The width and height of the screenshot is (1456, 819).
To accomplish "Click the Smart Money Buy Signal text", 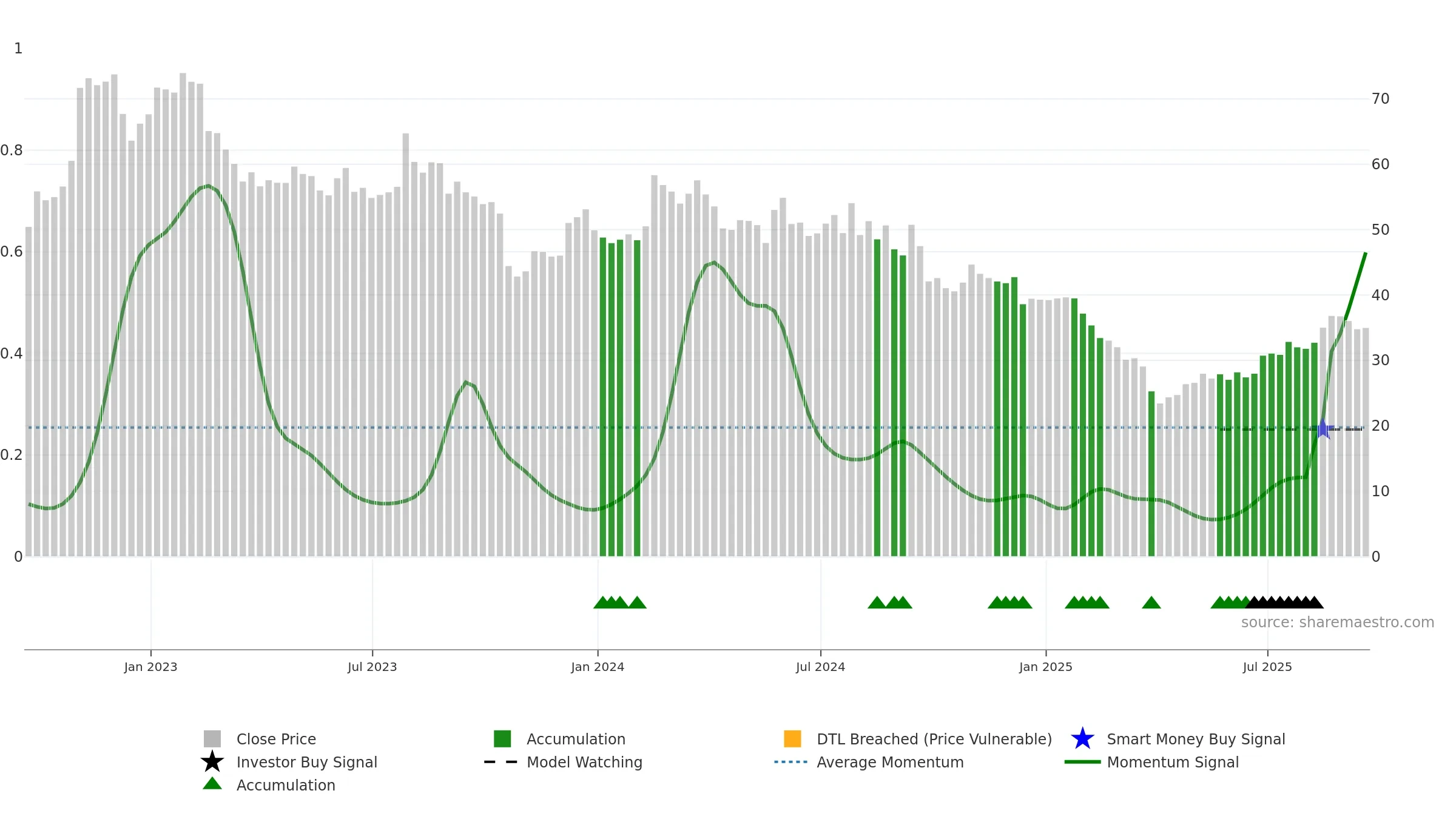I will point(1196,739).
